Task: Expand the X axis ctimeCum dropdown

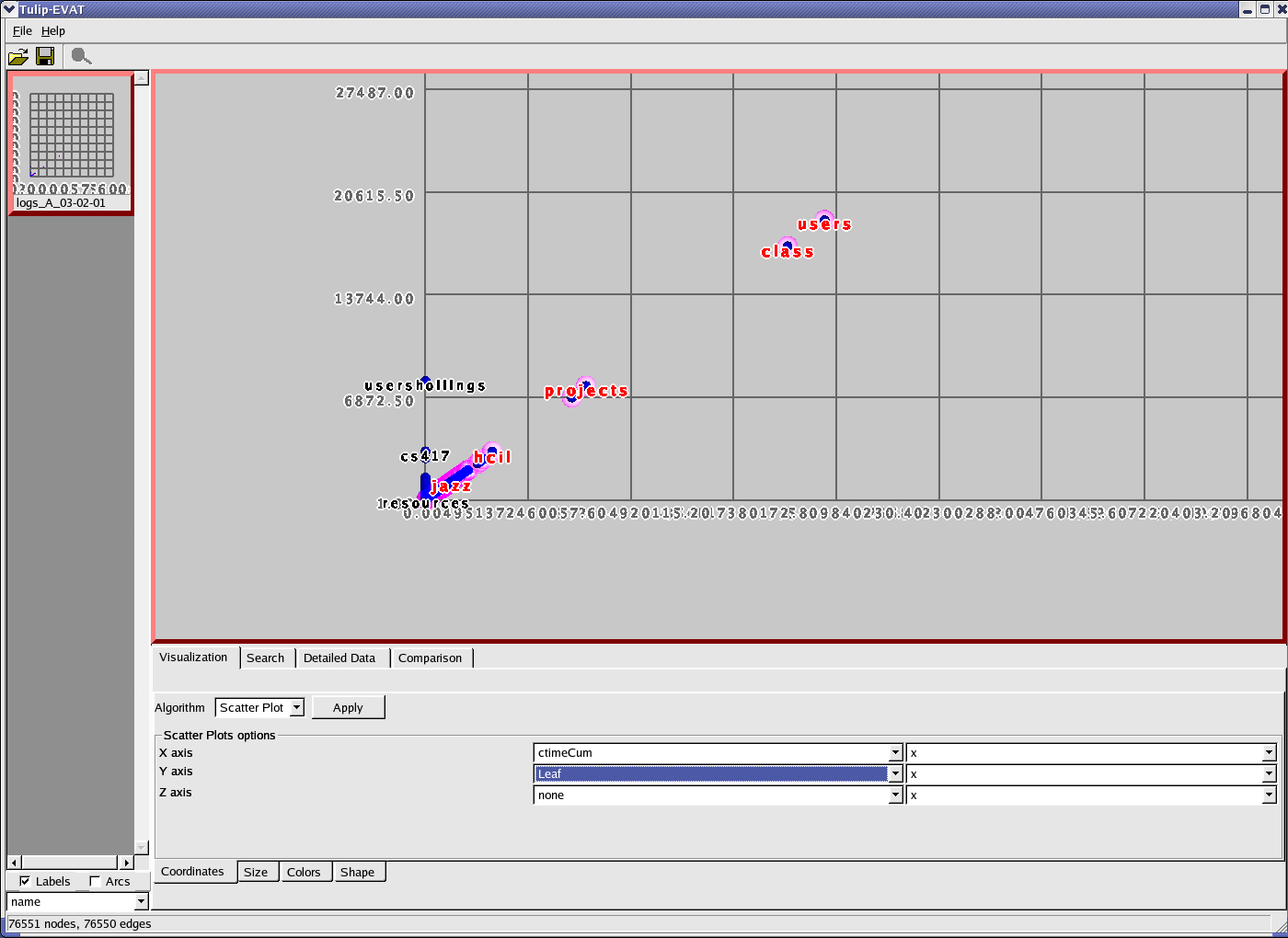Action: [x=894, y=752]
